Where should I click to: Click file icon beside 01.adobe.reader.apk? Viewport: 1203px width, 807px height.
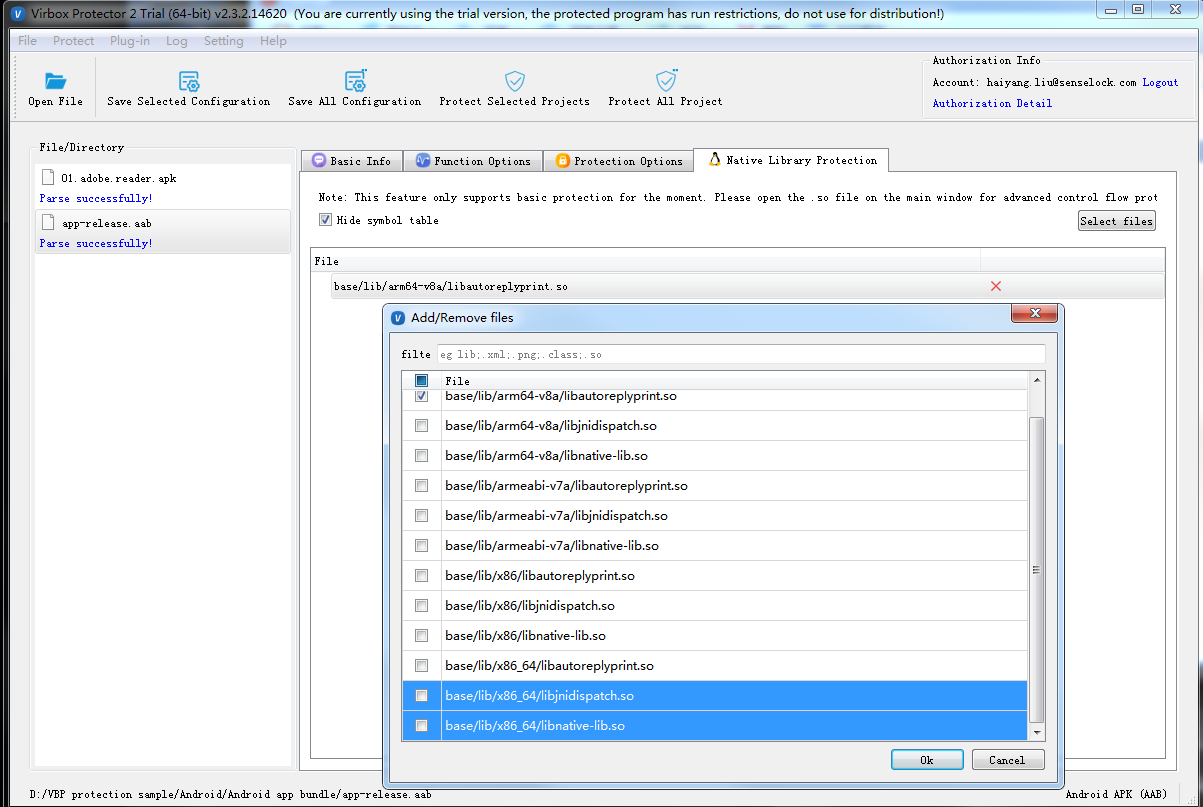(x=47, y=177)
